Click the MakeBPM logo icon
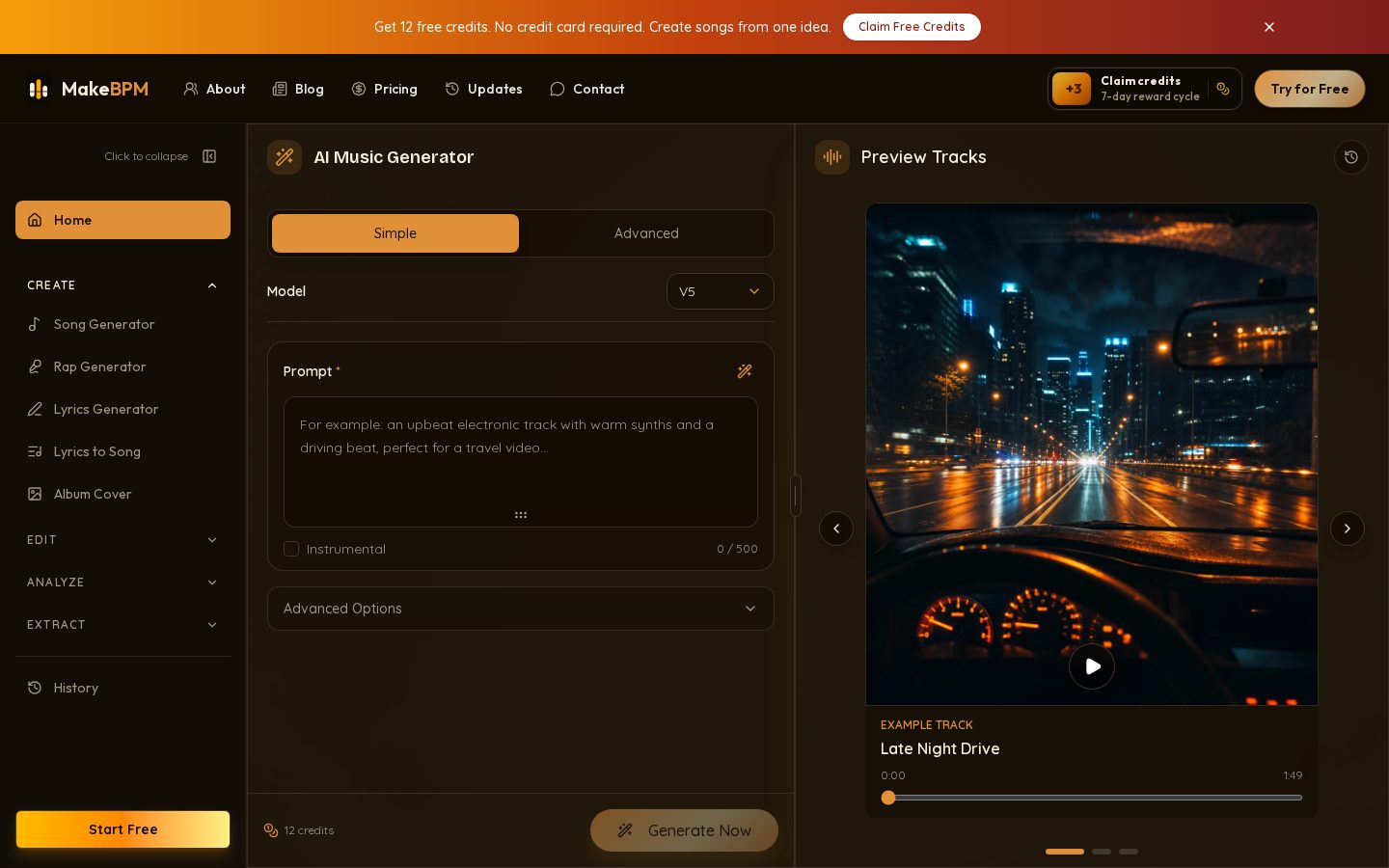This screenshot has width=1389, height=868. [39, 89]
